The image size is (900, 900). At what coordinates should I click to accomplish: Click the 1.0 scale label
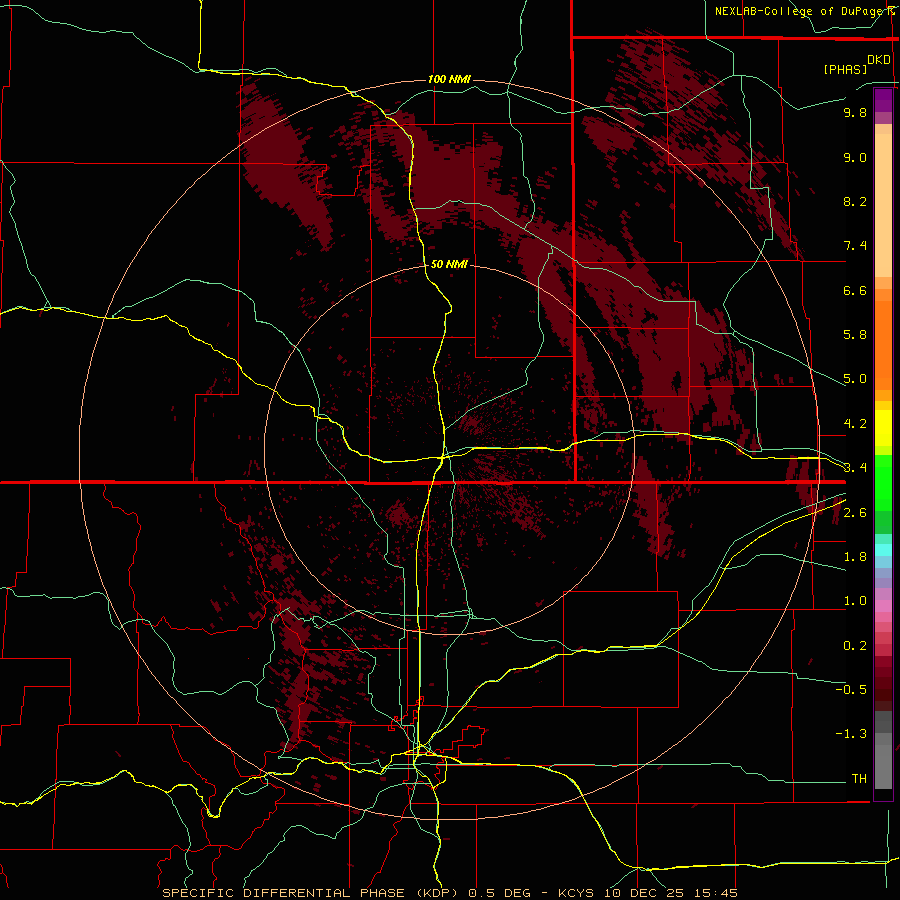(x=855, y=601)
